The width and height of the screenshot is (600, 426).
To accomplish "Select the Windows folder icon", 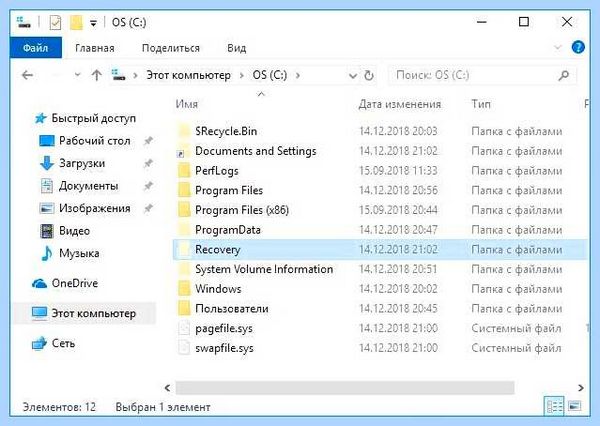I will tap(184, 289).
